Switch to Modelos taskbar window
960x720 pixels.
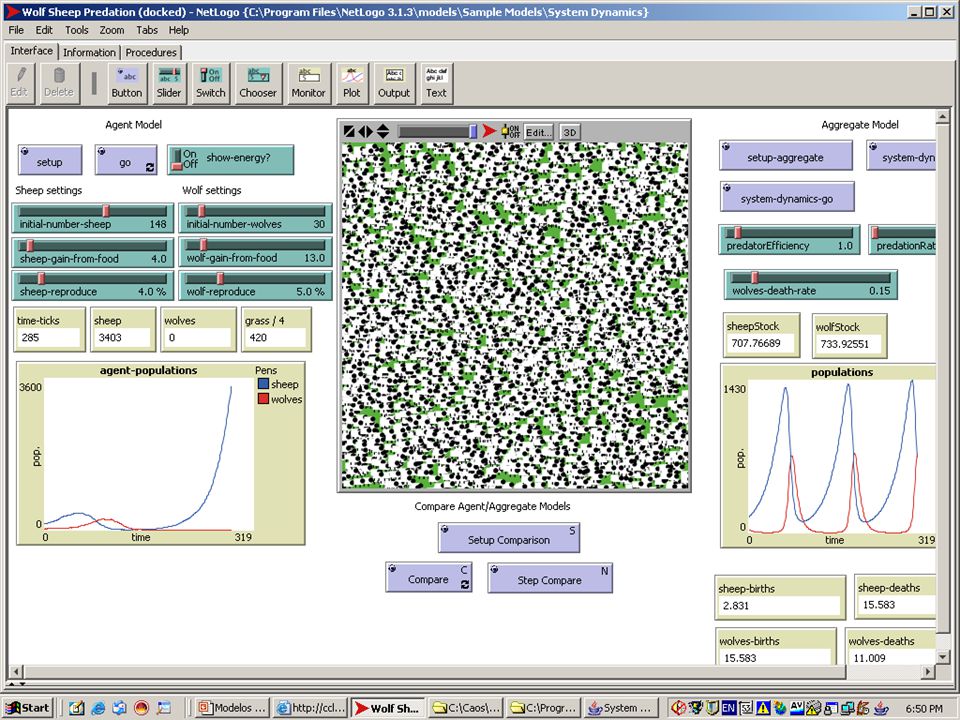point(233,708)
